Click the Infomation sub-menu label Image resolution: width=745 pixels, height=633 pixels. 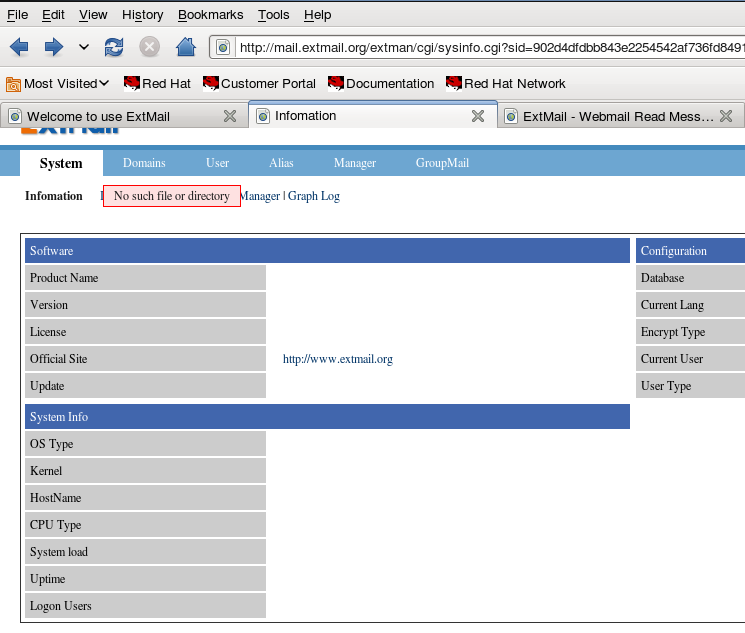pos(54,196)
